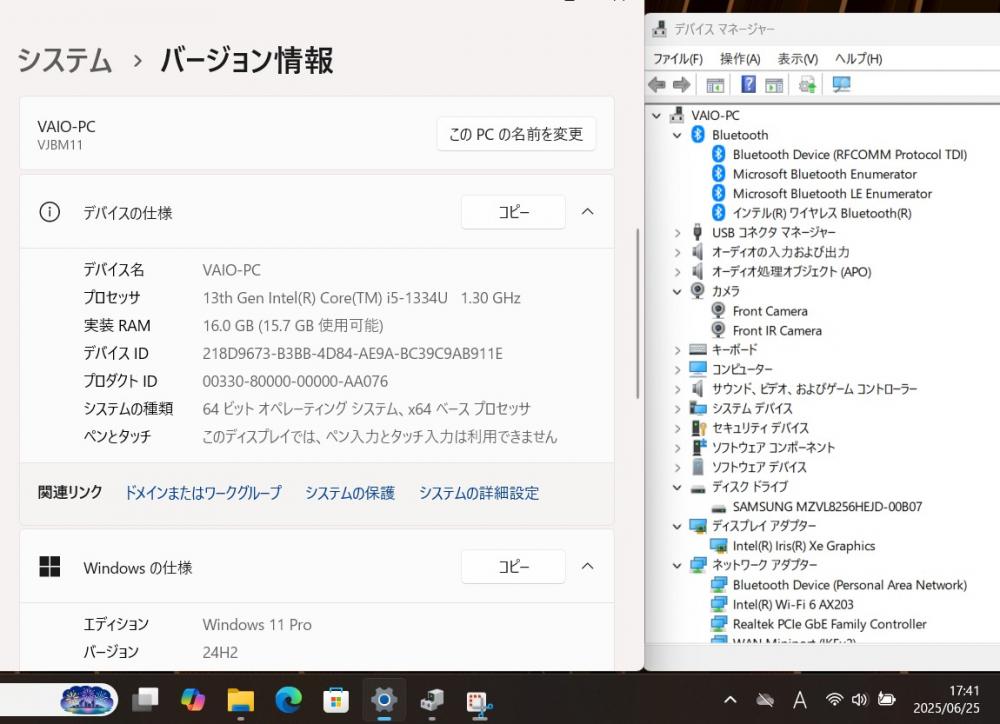Viewport: 1000px width, 724px height.
Task: Select Microsoft Bluetooth Enumerator device
Action: coord(825,174)
